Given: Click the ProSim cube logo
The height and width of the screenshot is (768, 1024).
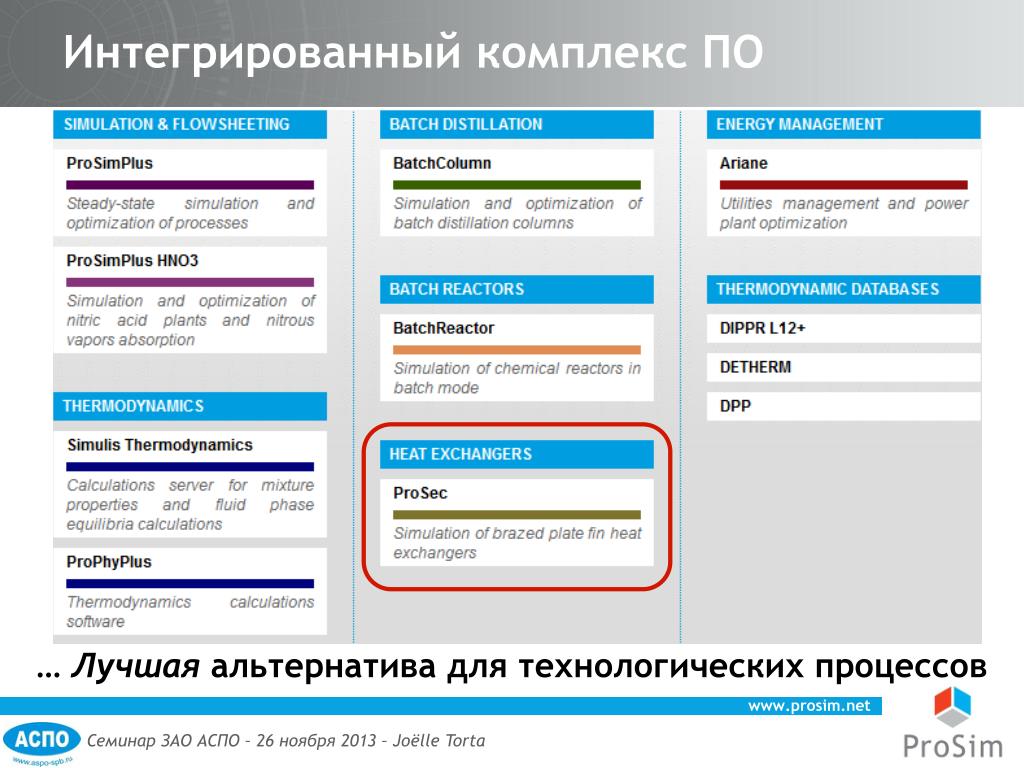Looking at the screenshot, I should coord(952,706).
